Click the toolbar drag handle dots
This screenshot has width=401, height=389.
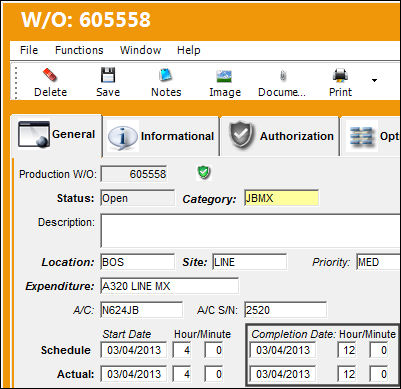[15, 82]
